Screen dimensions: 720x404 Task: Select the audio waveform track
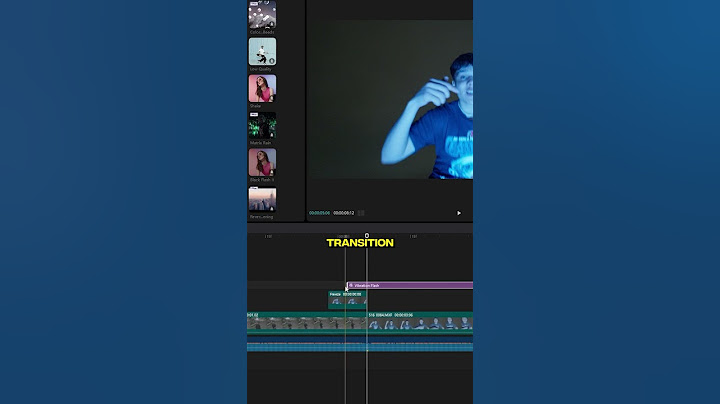(x=360, y=346)
